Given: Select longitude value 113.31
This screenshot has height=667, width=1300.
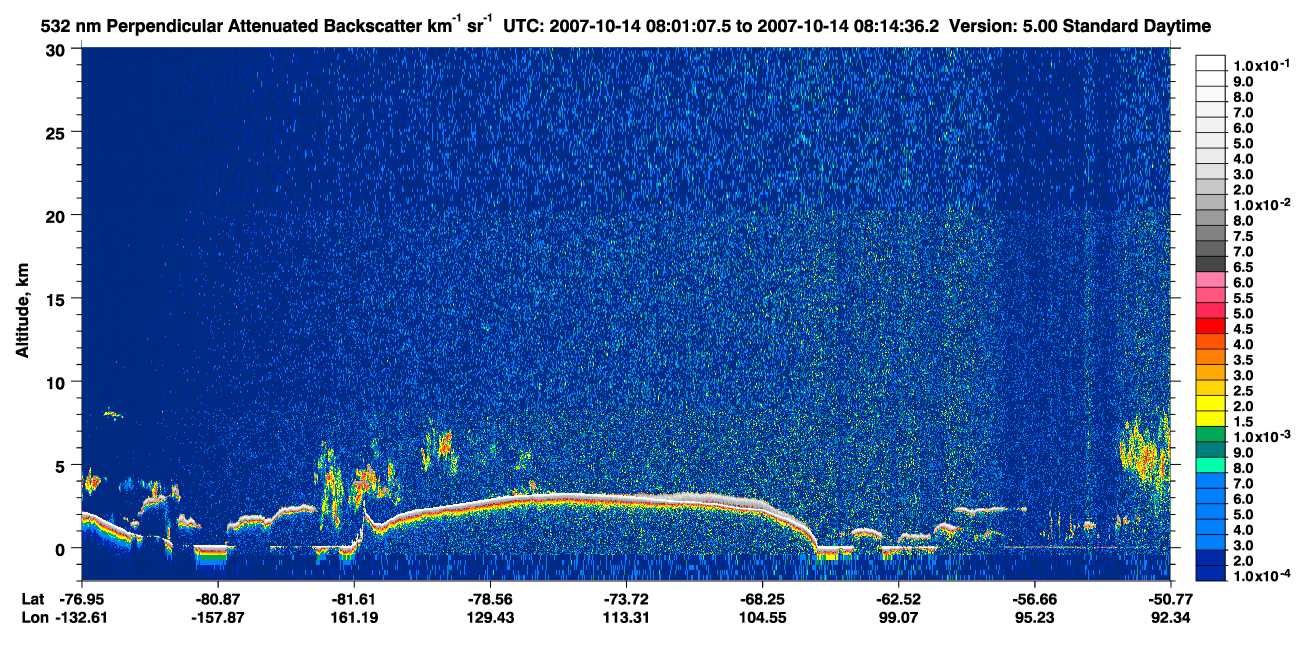Looking at the screenshot, I should point(626,617).
